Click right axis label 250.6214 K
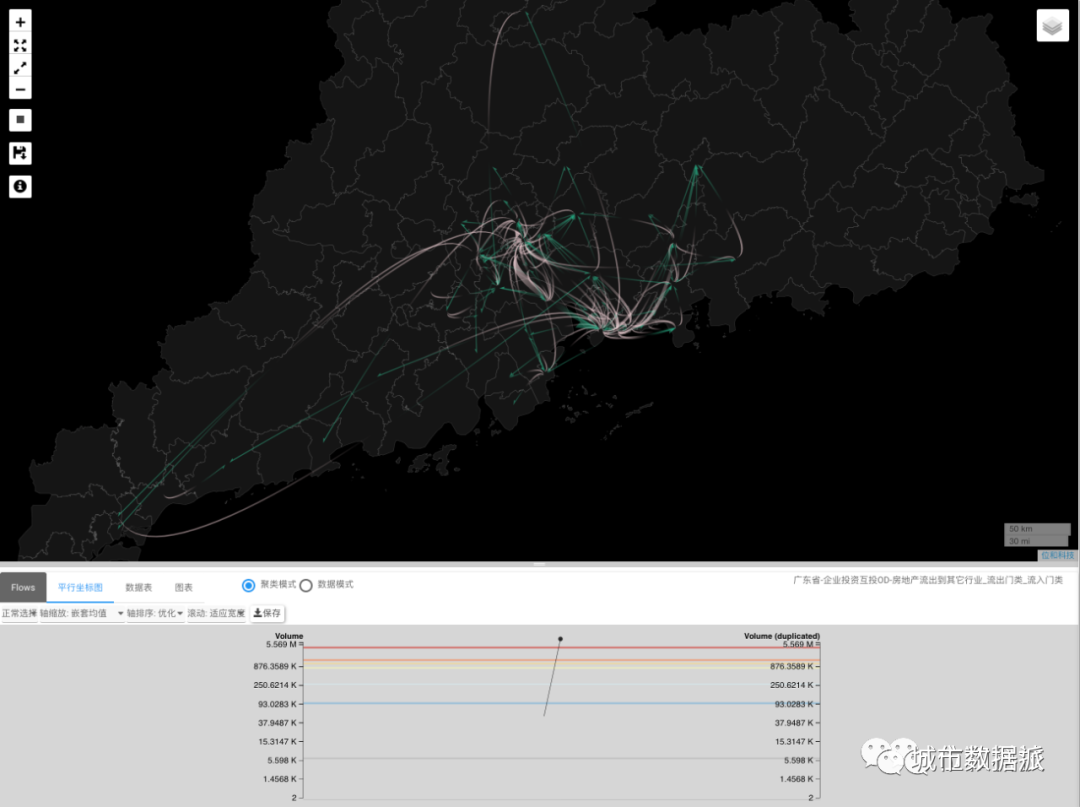Viewport: 1080px width, 807px height. coord(791,685)
